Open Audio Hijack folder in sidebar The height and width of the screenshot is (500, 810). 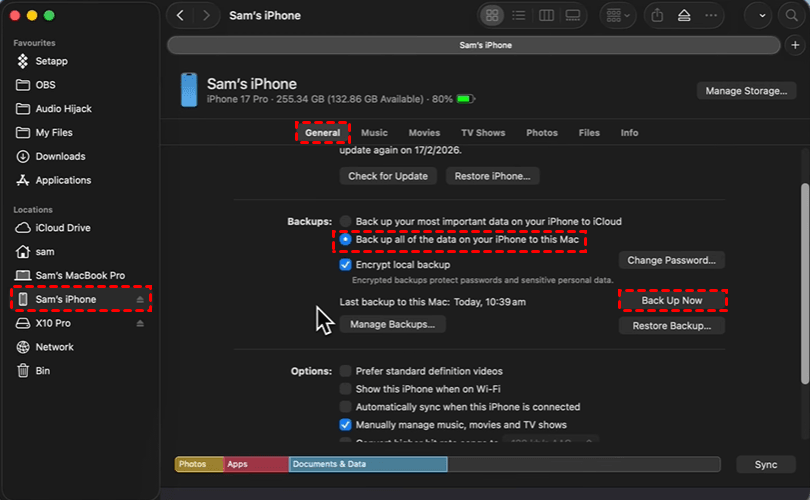point(63,108)
